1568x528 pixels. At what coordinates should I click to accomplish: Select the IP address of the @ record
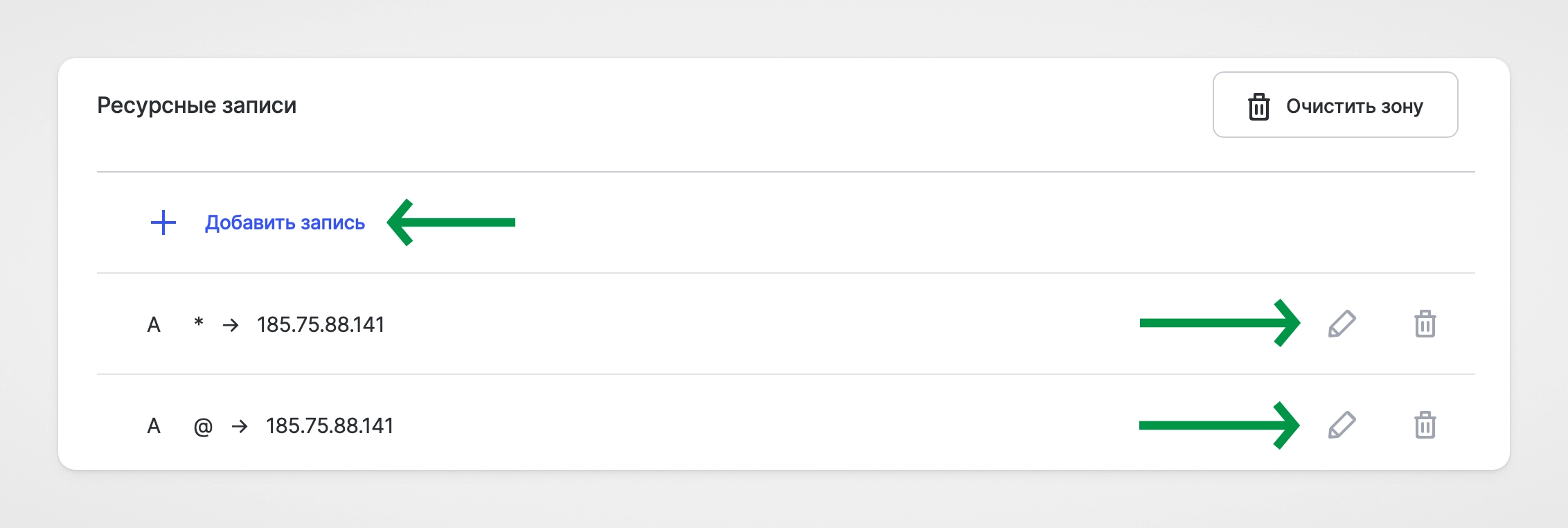330,426
